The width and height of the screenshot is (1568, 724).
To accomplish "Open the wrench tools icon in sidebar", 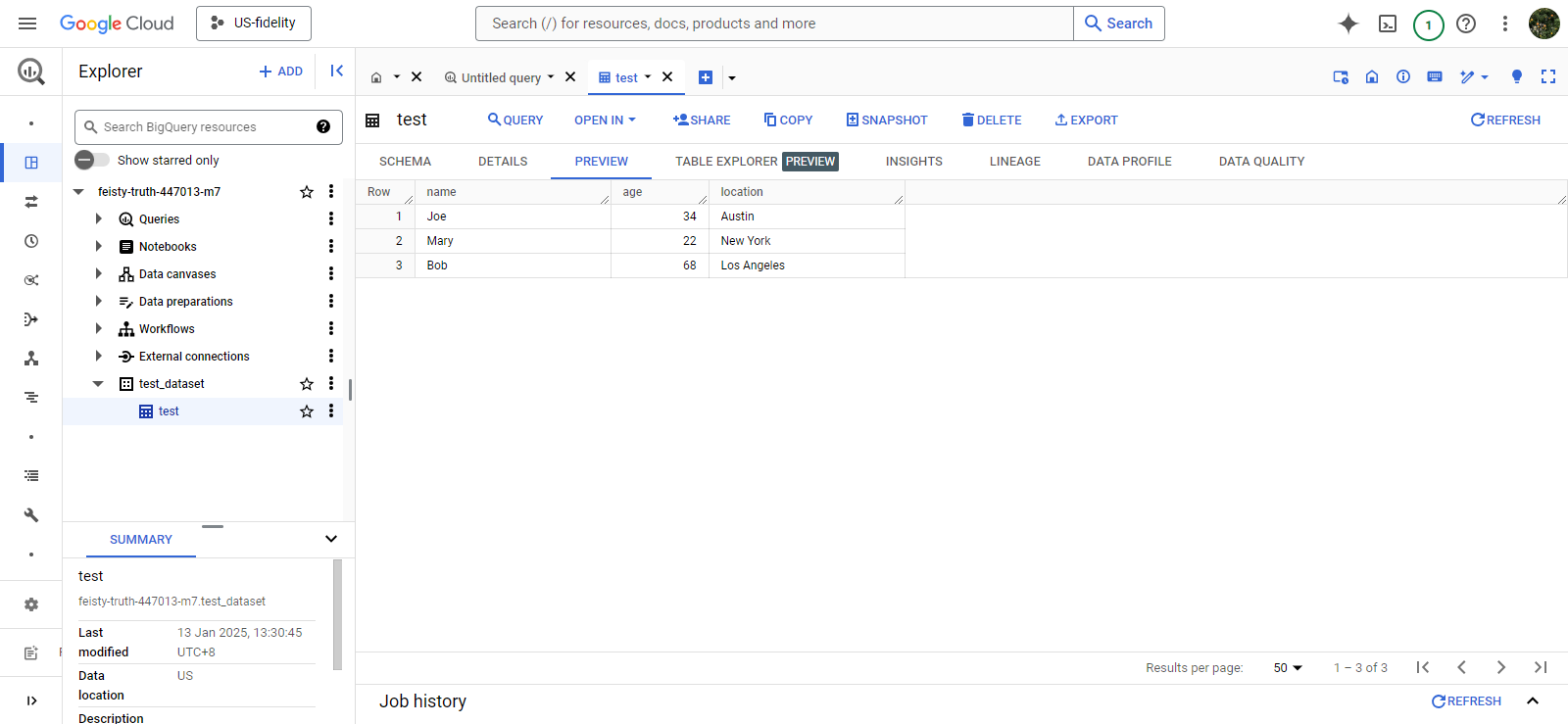I will [x=31, y=515].
